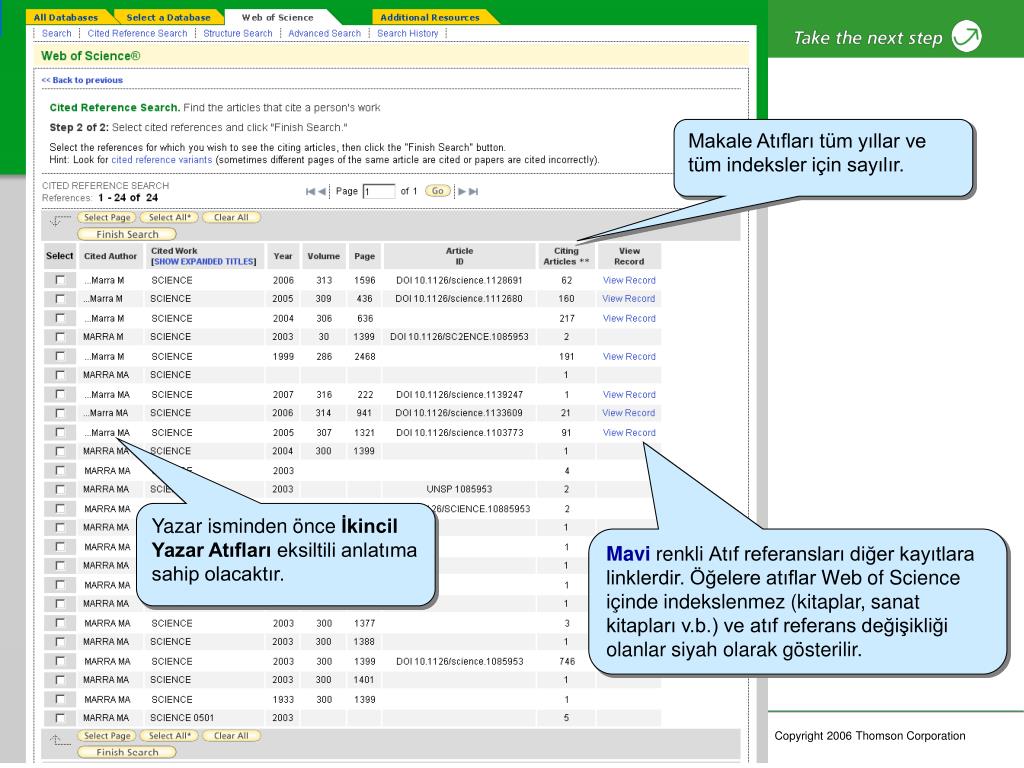The image size is (1024, 768).
Task: Click the bottom Clear All button
Action: coord(231,736)
